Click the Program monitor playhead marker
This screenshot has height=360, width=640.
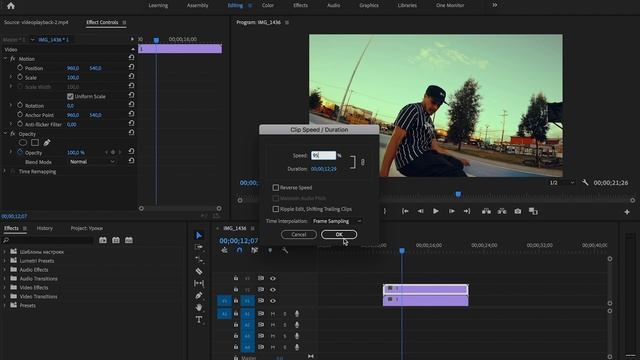[458, 194]
